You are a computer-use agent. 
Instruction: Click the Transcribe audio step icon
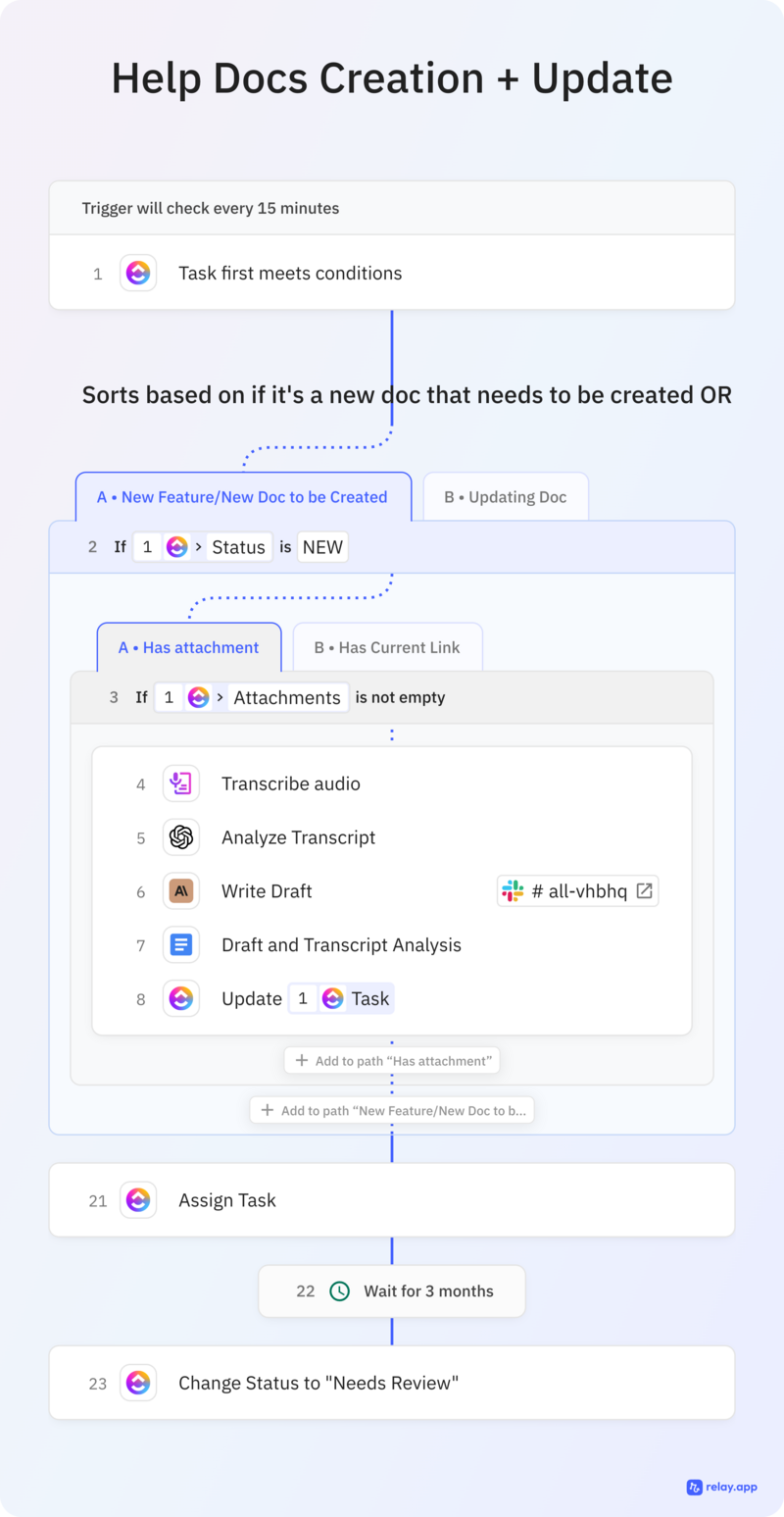181,784
